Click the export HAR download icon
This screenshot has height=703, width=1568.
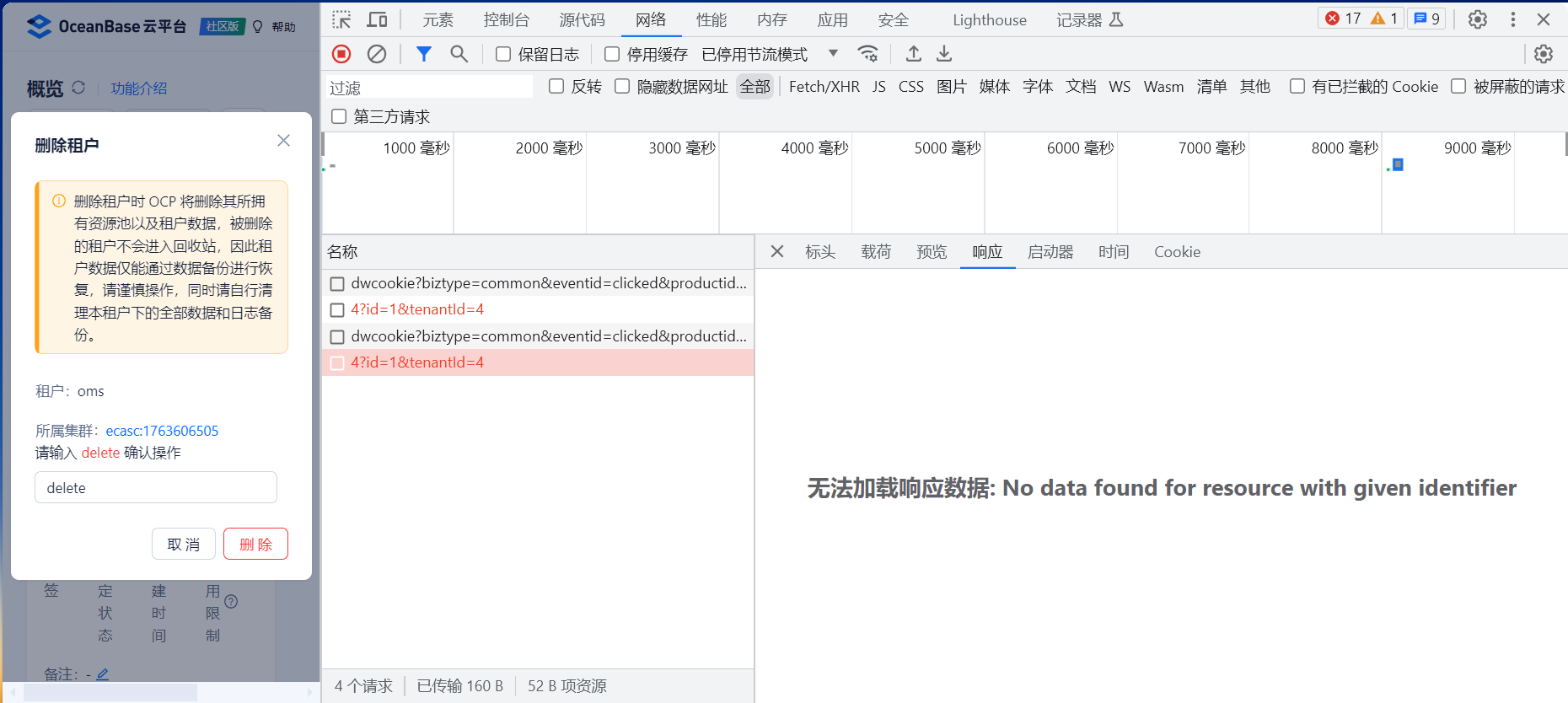(x=944, y=54)
